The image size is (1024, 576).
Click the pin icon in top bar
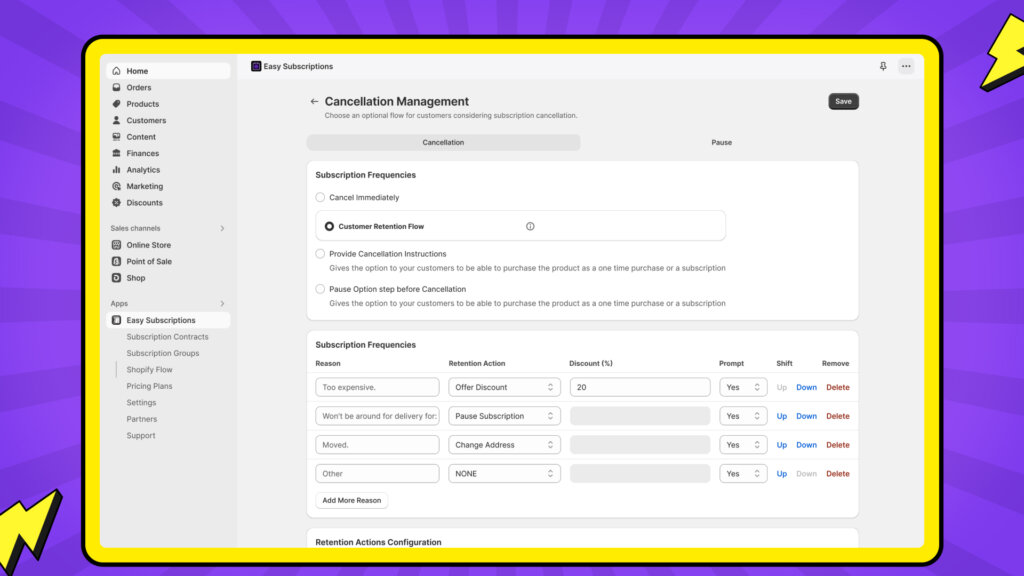(883, 67)
